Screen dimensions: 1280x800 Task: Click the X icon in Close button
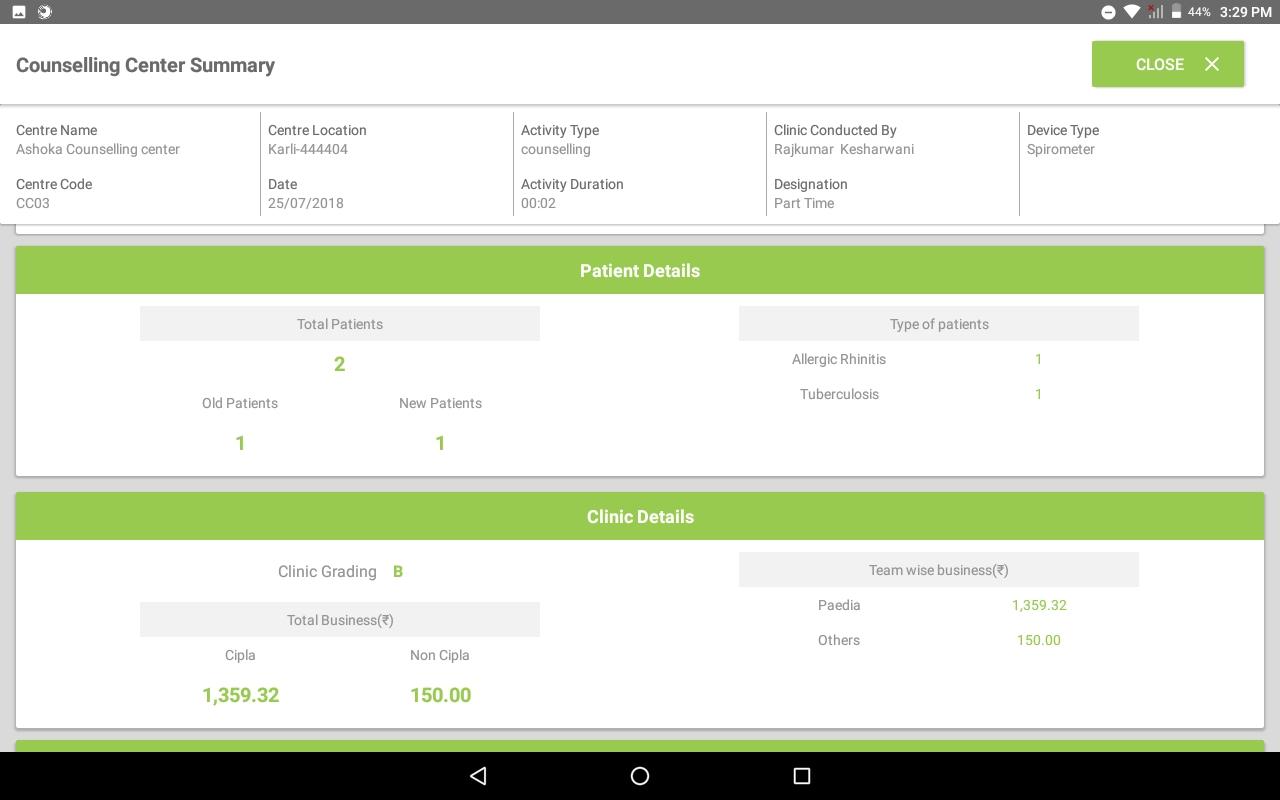click(1212, 64)
